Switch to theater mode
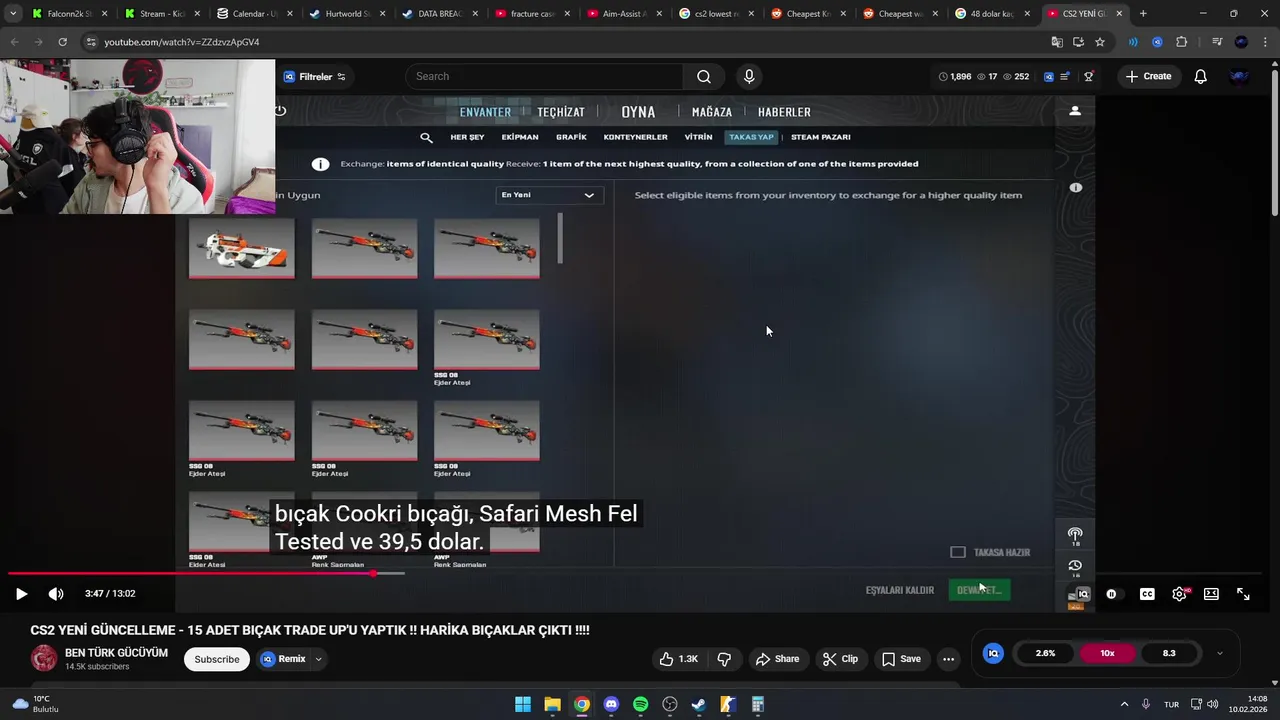 [x=1211, y=594]
